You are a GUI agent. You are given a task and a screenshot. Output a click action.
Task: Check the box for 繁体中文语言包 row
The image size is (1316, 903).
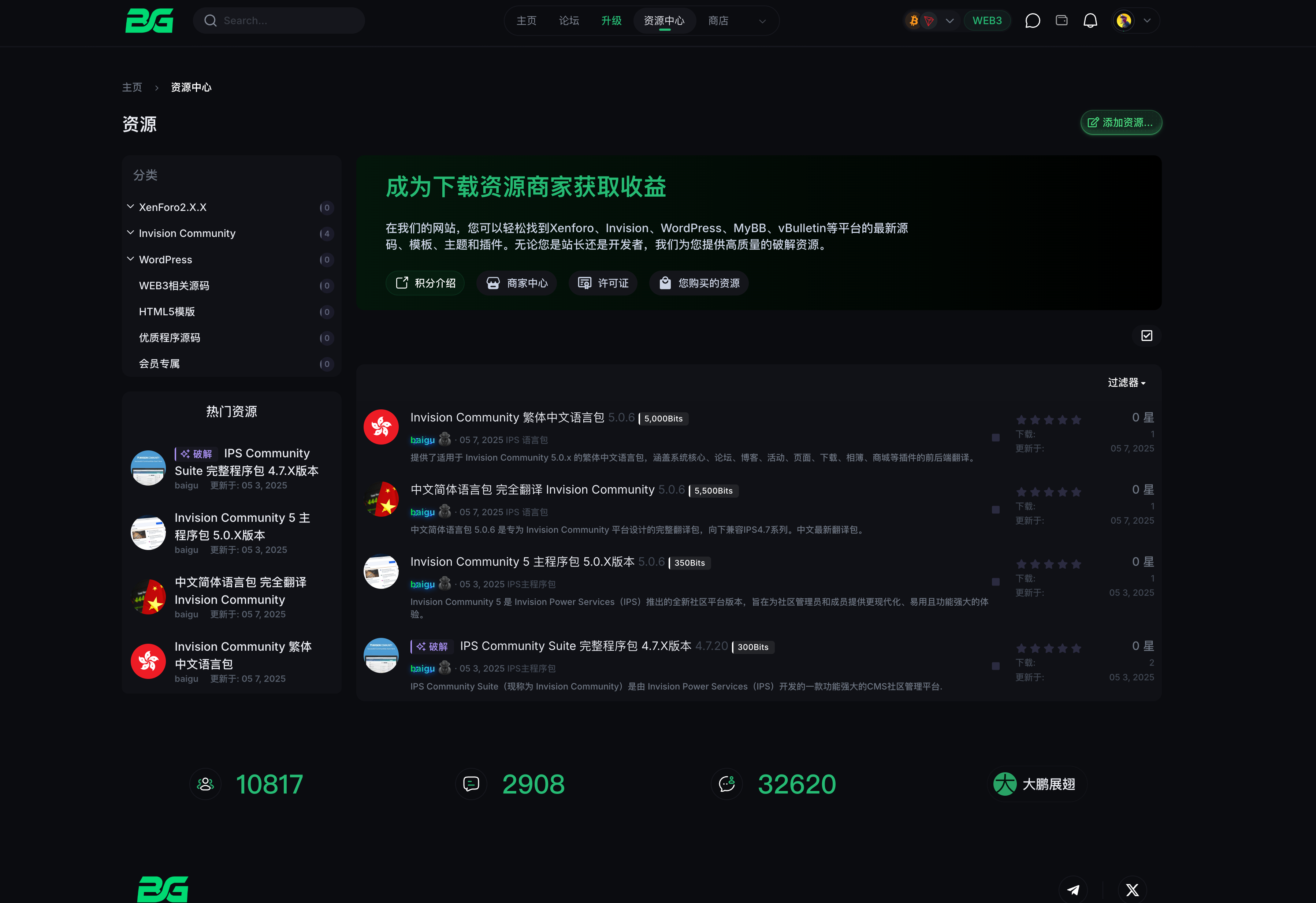996,438
